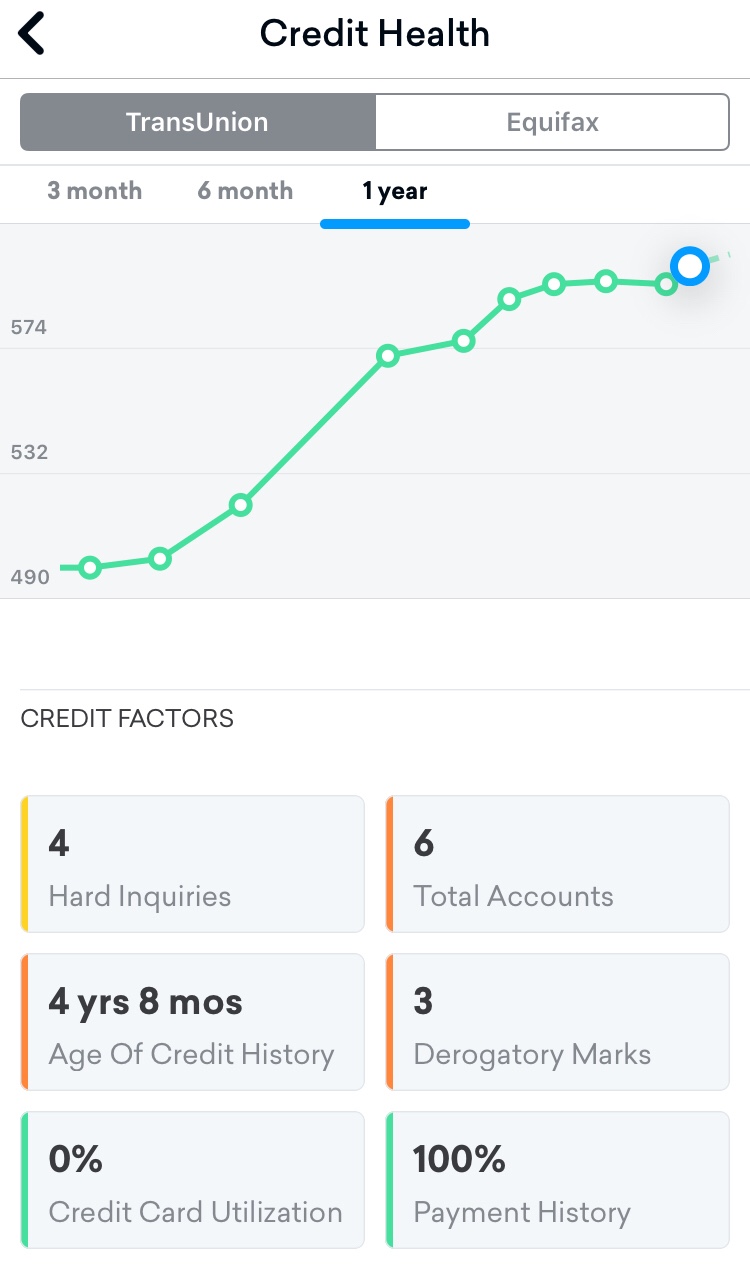The image size is (750, 1284).
Task: Show the 3 month score range
Action: coord(95,191)
